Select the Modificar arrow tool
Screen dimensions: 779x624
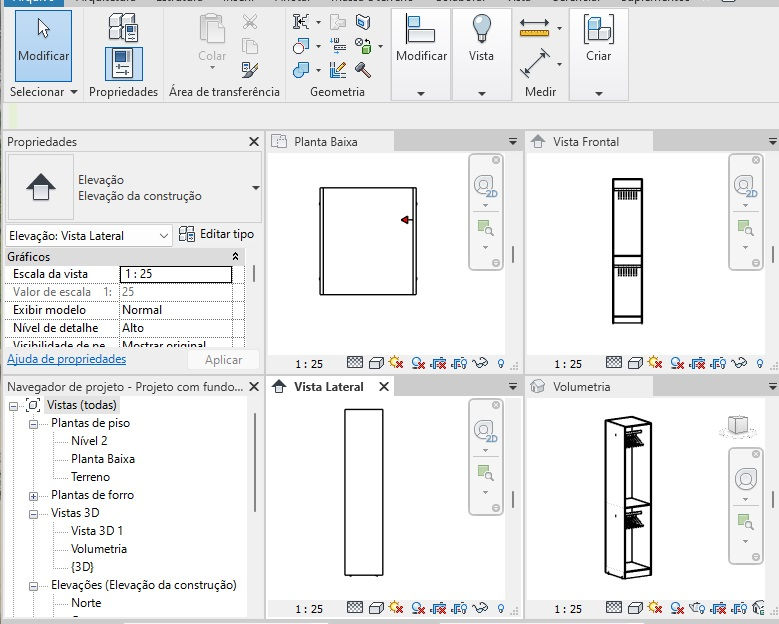tap(43, 45)
